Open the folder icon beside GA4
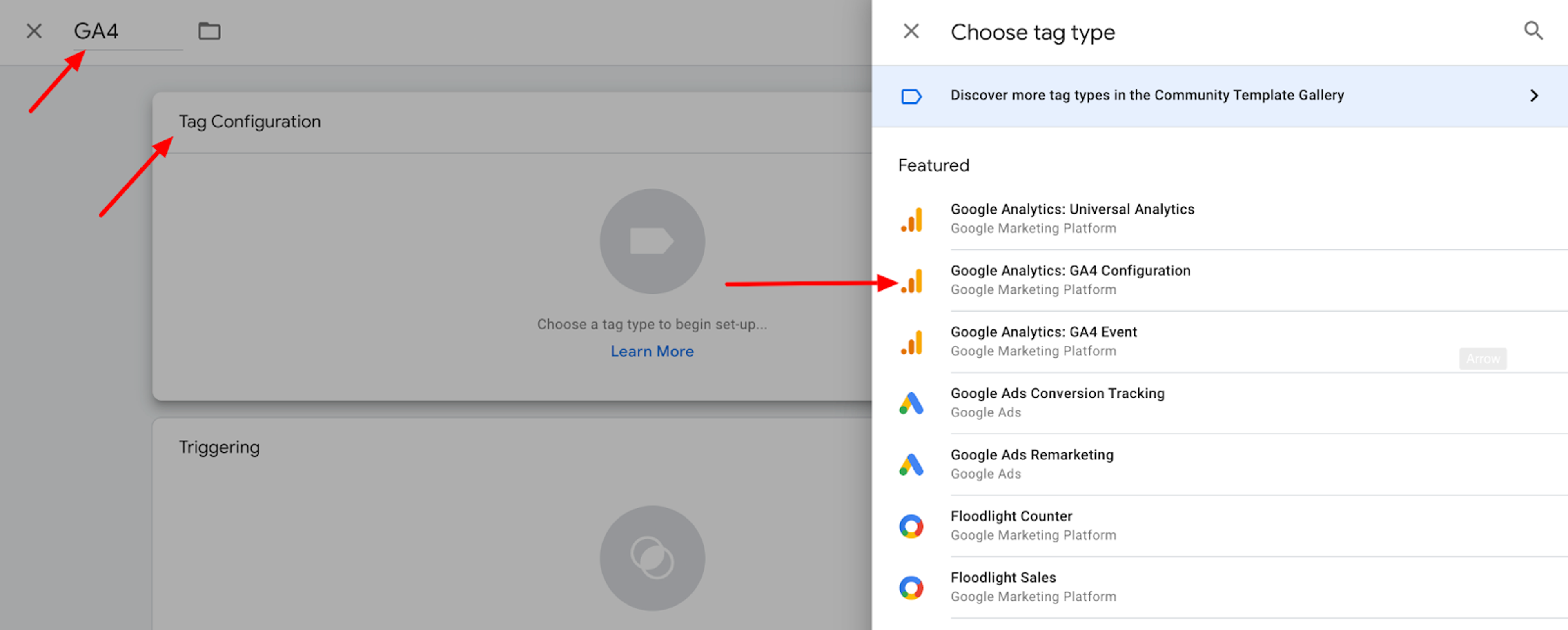This screenshot has width=1568, height=630. coord(209,31)
